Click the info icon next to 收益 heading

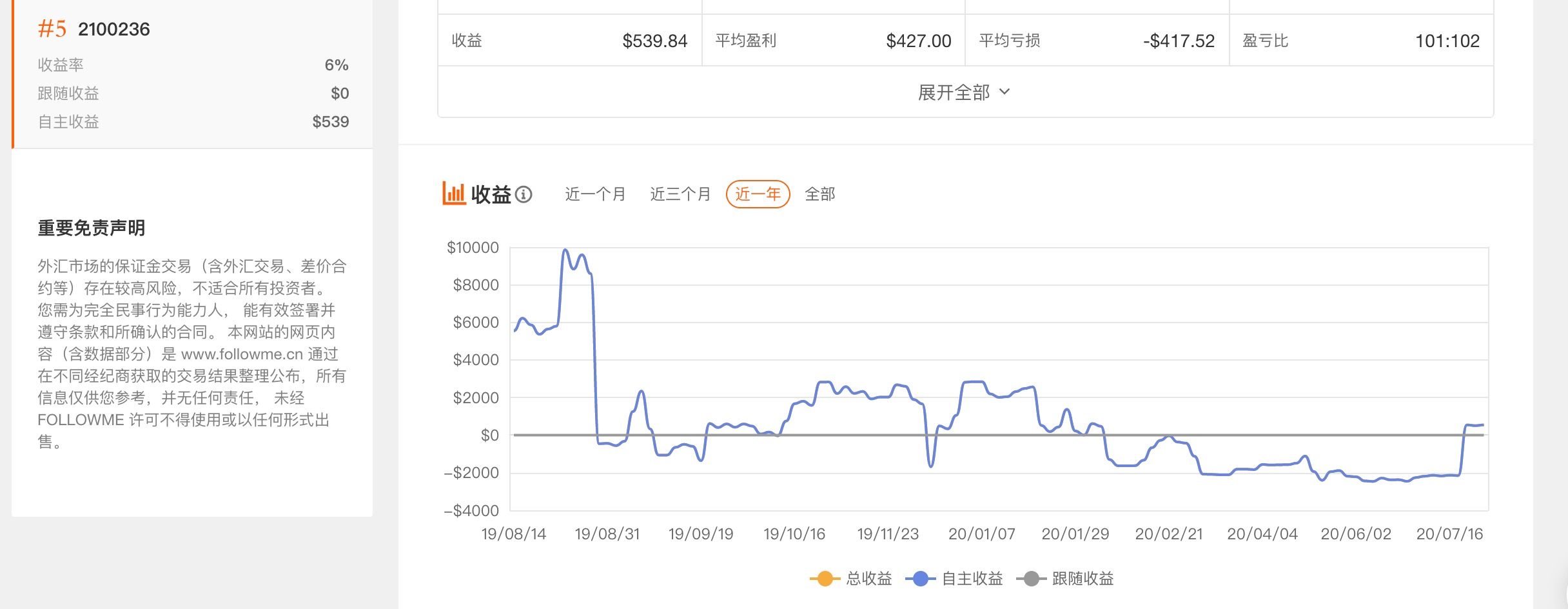pyautogui.click(x=524, y=194)
